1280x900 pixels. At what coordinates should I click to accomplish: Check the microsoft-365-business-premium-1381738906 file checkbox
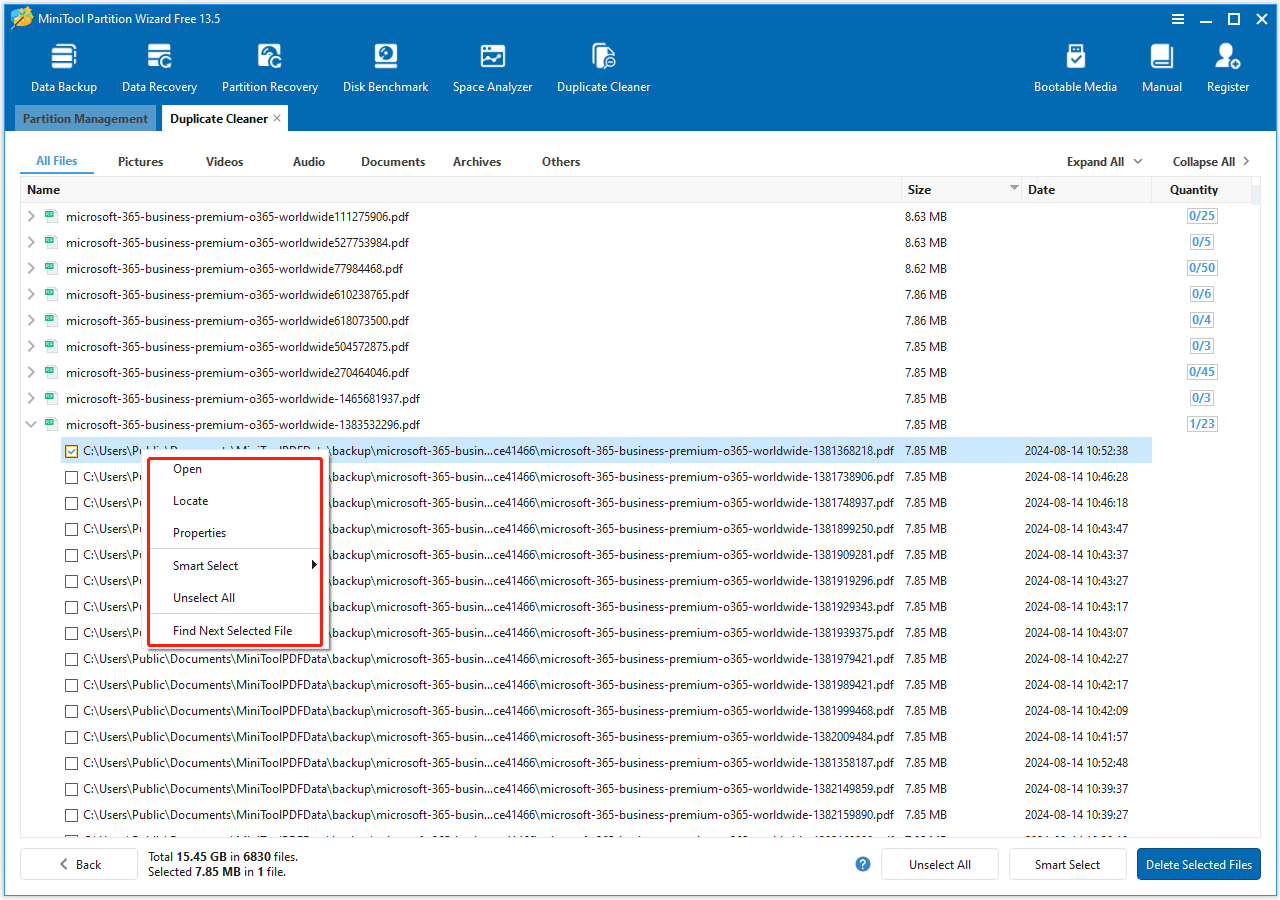tap(71, 477)
